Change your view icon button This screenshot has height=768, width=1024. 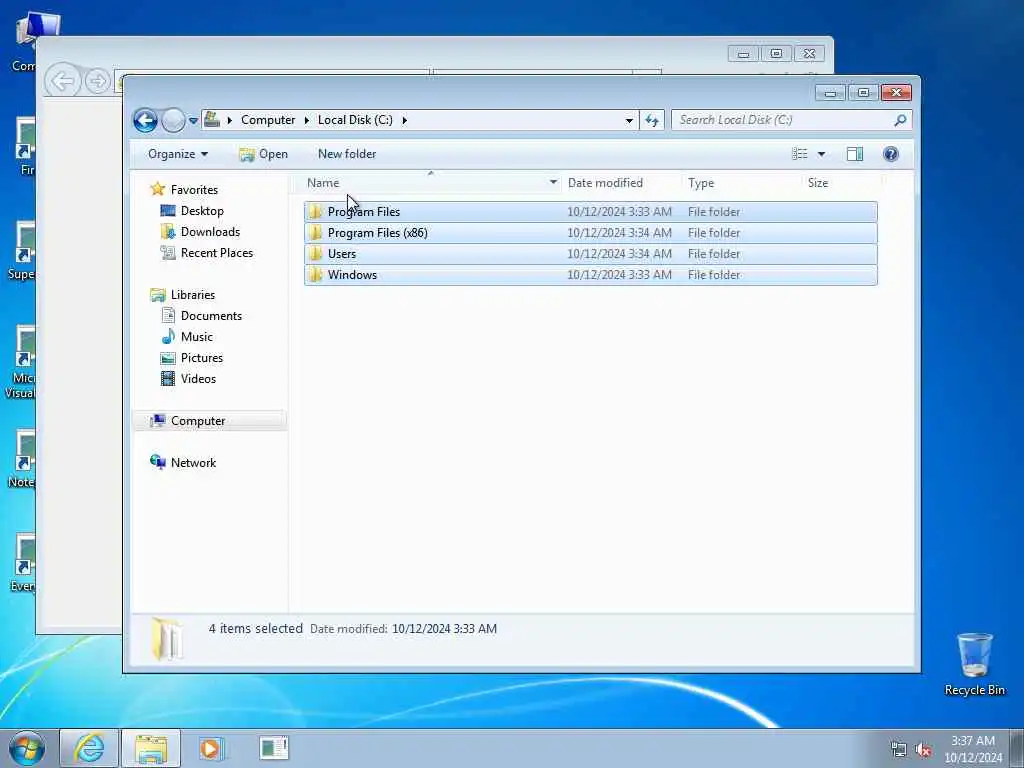pos(799,154)
